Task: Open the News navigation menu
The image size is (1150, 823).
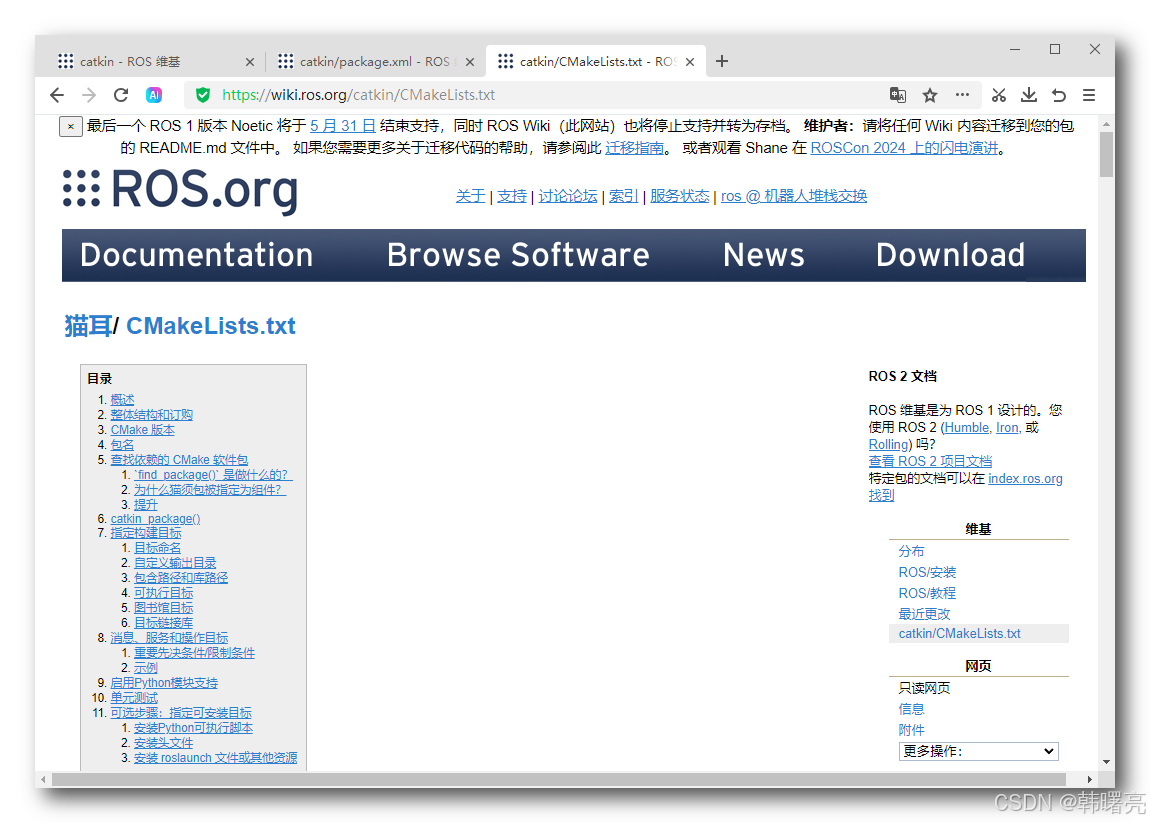Action: pyautogui.click(x=763, y=255)
